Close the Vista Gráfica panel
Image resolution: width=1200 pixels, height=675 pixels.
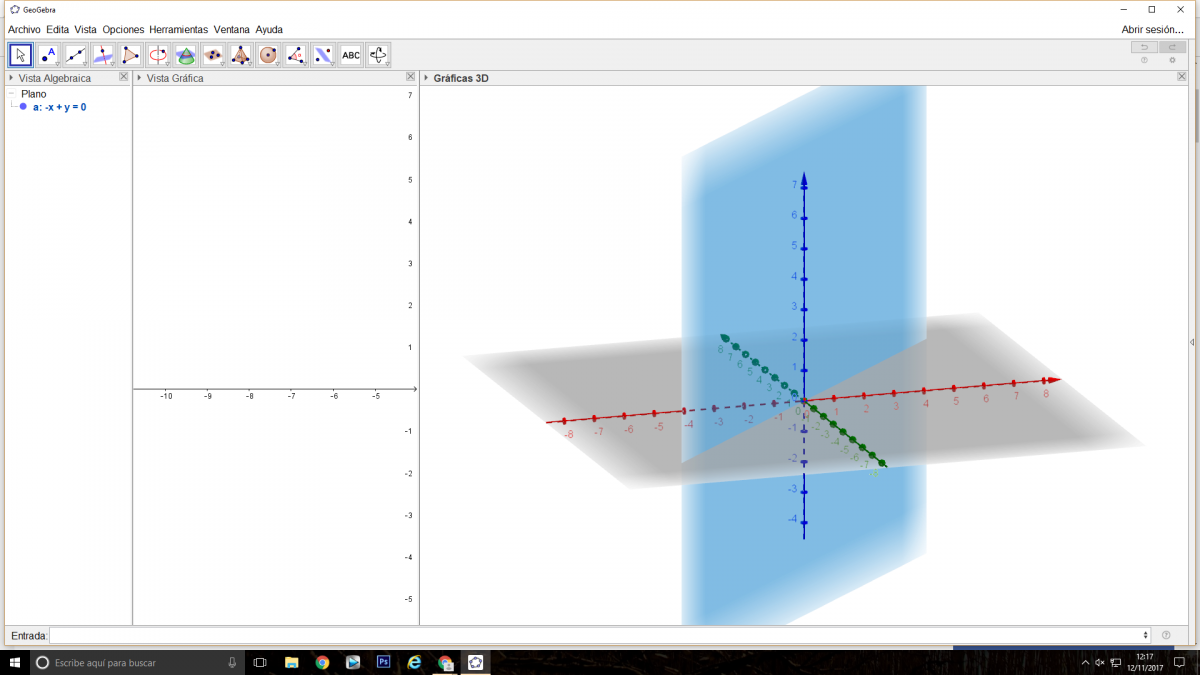tap(410, 77)
